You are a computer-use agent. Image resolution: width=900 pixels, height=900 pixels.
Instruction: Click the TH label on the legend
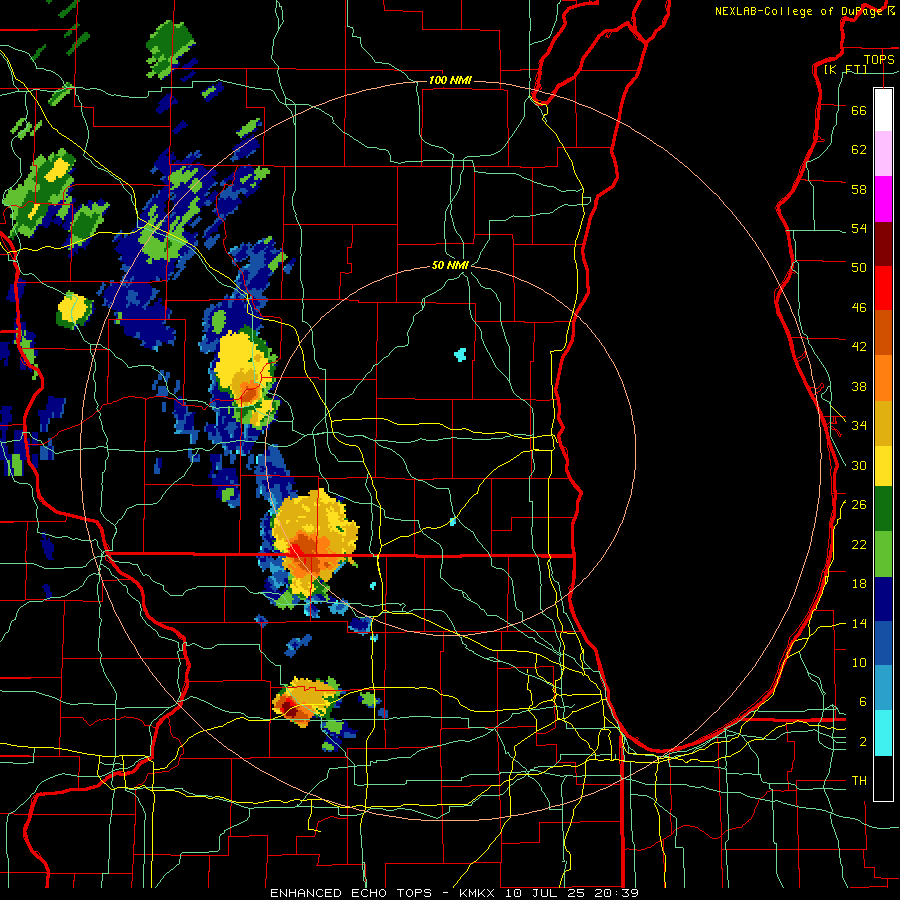coord(859,781)
